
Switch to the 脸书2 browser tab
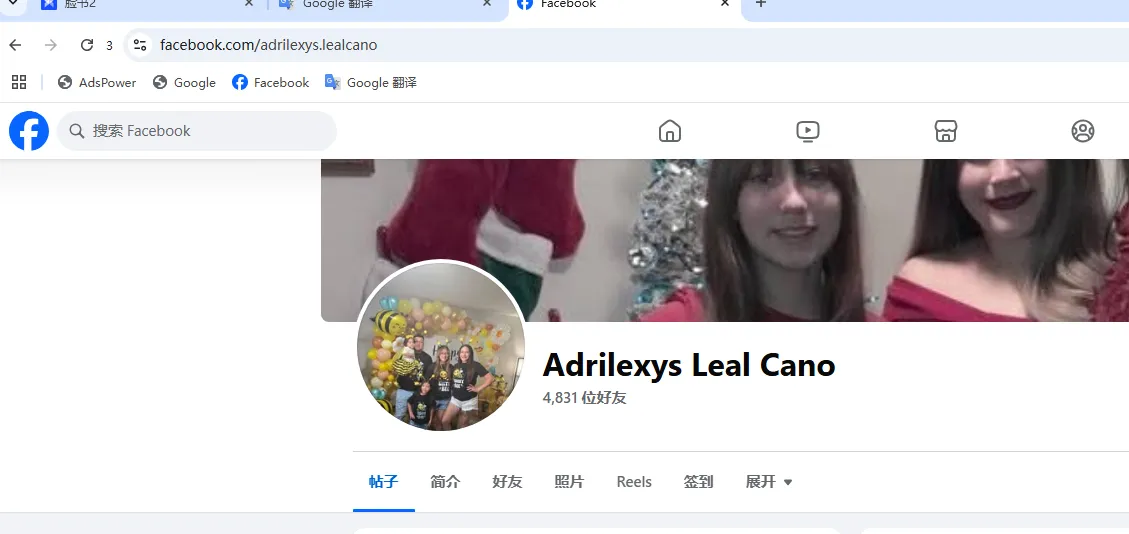[x=147, y=6]
